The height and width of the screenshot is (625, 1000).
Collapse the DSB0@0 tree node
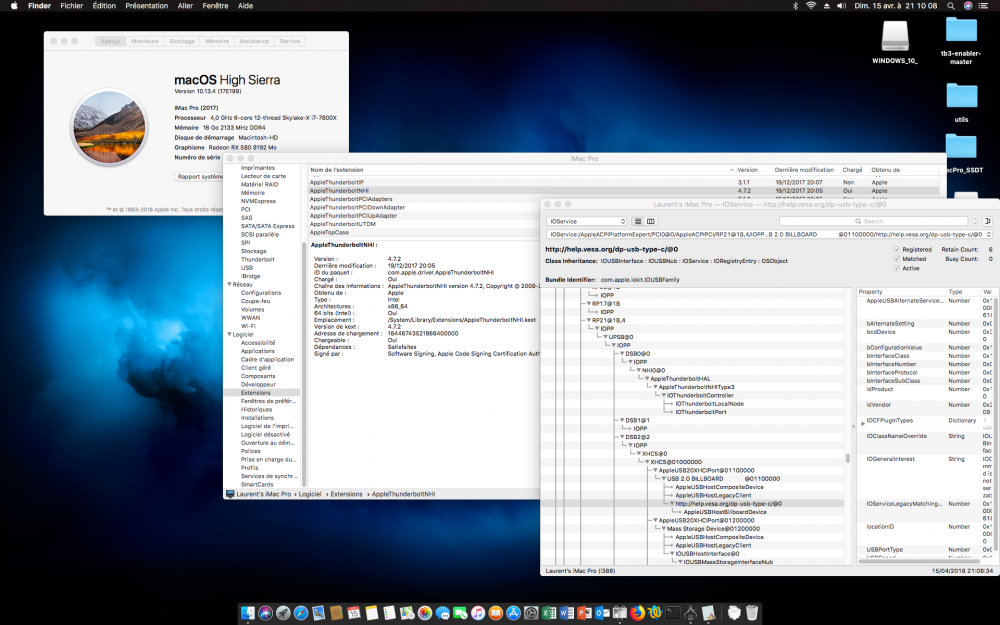pos(622,353)
